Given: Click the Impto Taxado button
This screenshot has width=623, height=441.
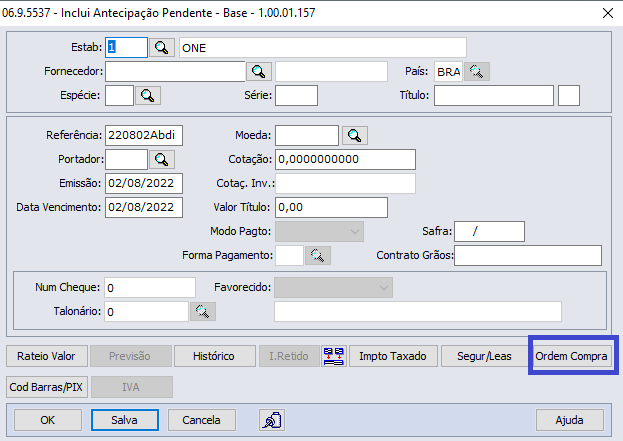Looking at the screenshot, I should [x=393, y=356].
